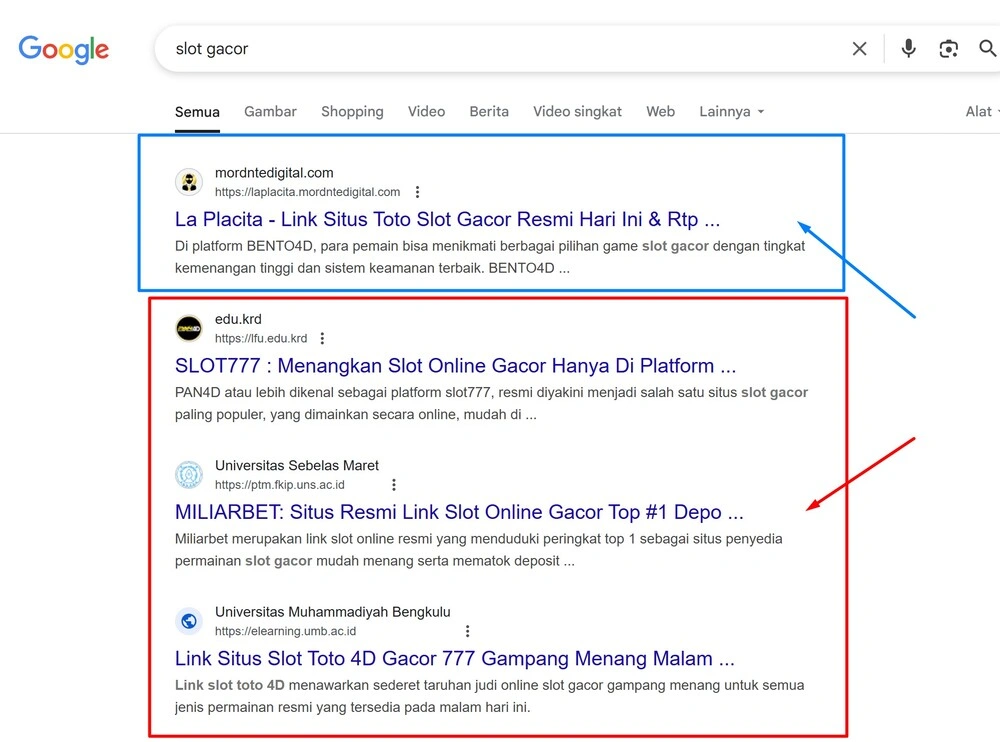Clear the search box with X icon
The height and width of the screenshot is (742, 1000).
coord(859,48)
